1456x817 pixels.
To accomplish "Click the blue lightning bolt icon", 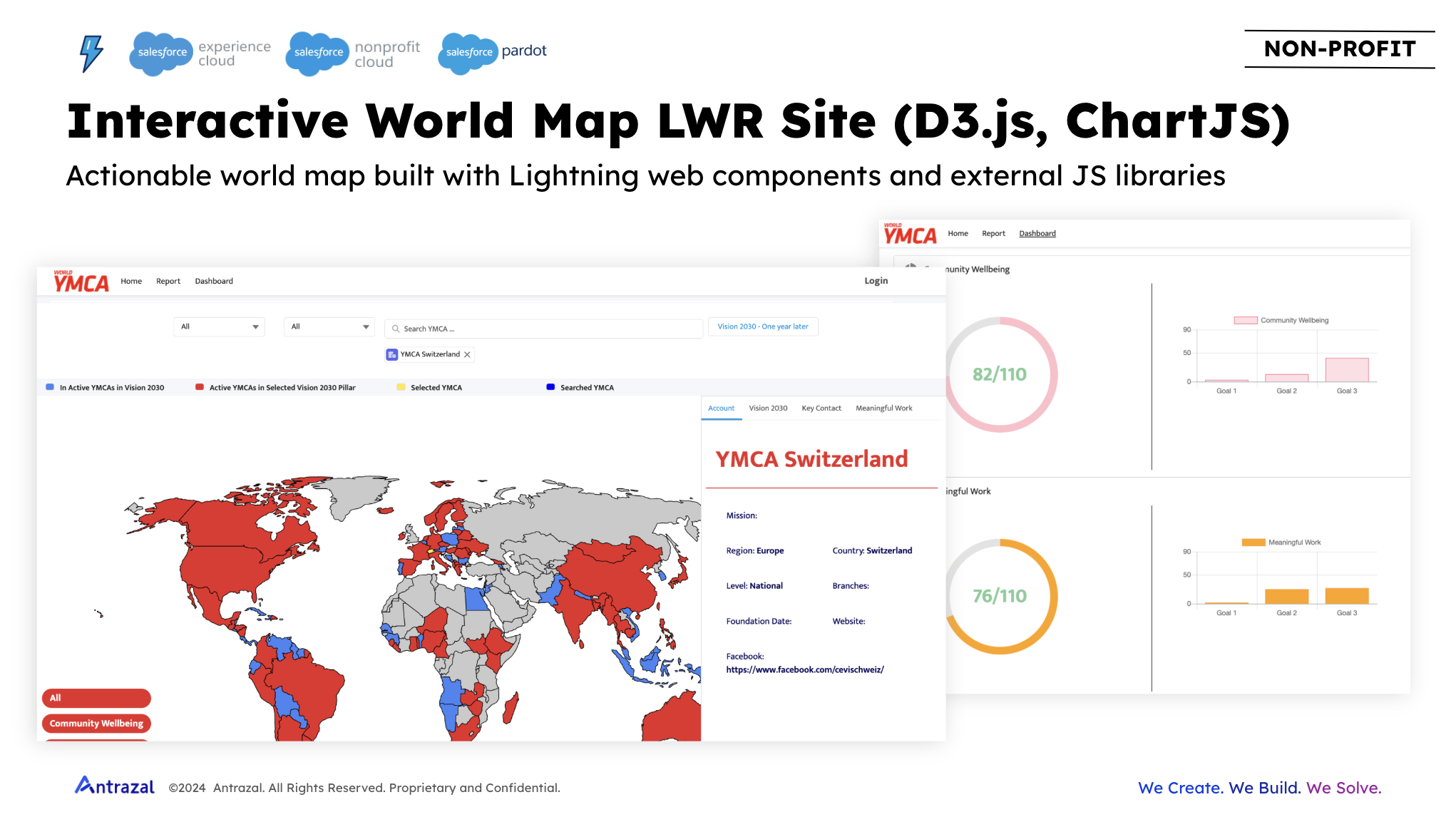I will click(91, 53).
